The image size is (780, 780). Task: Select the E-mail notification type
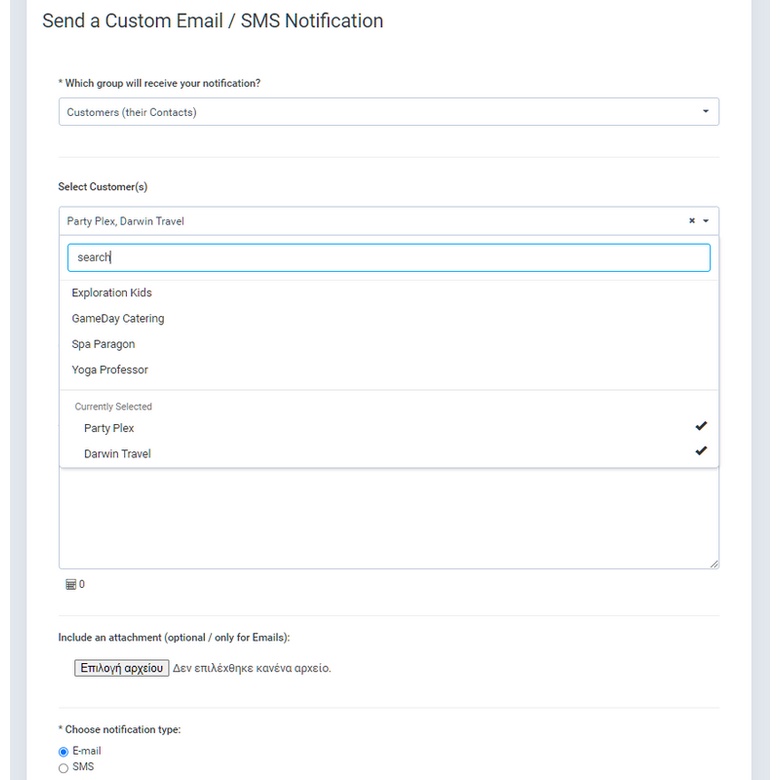click(64, 752)
